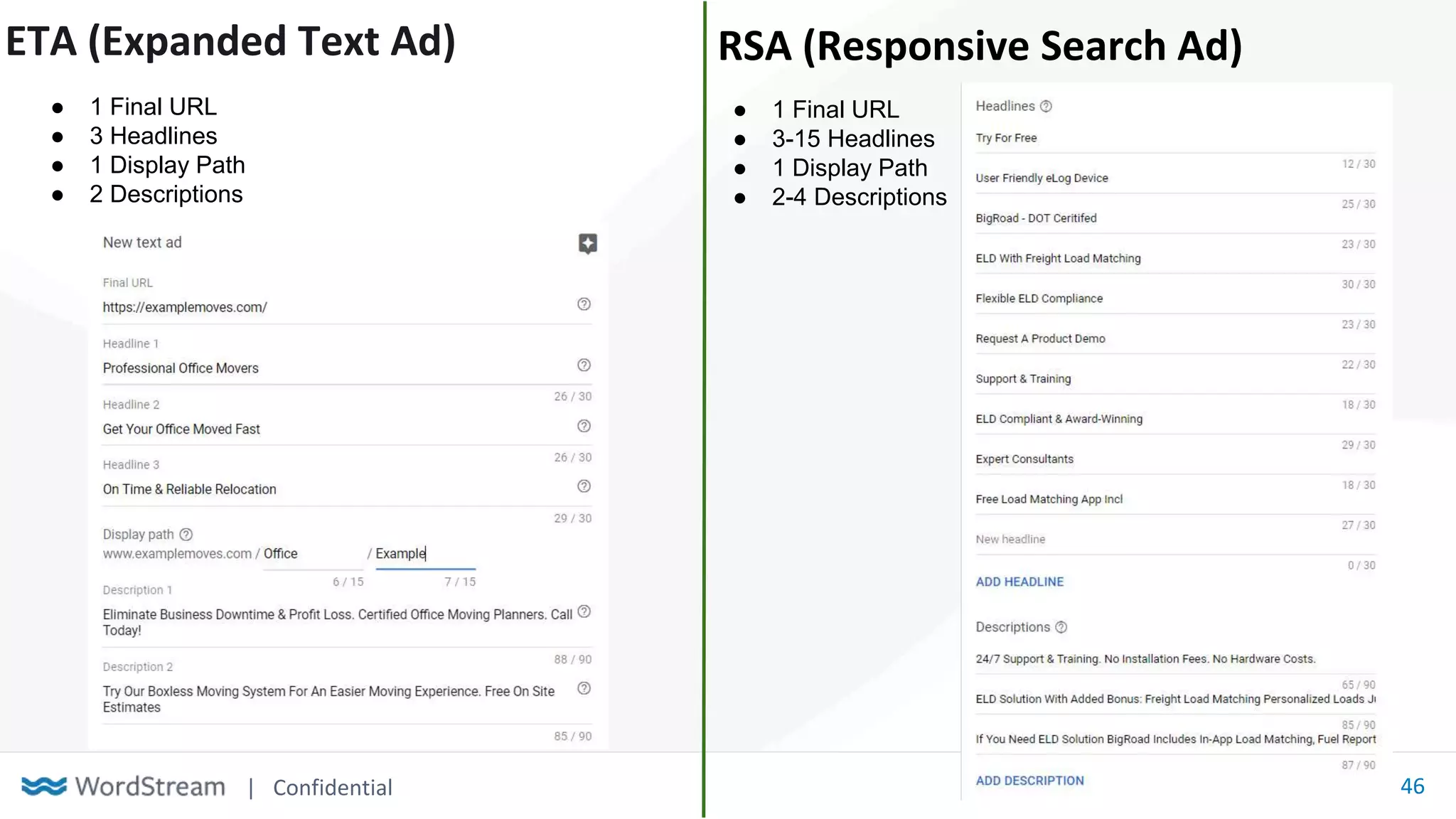This screenshot has height=819, width=1456.
Task: Click the 2 Descriptions bullet
Action: 166,194
